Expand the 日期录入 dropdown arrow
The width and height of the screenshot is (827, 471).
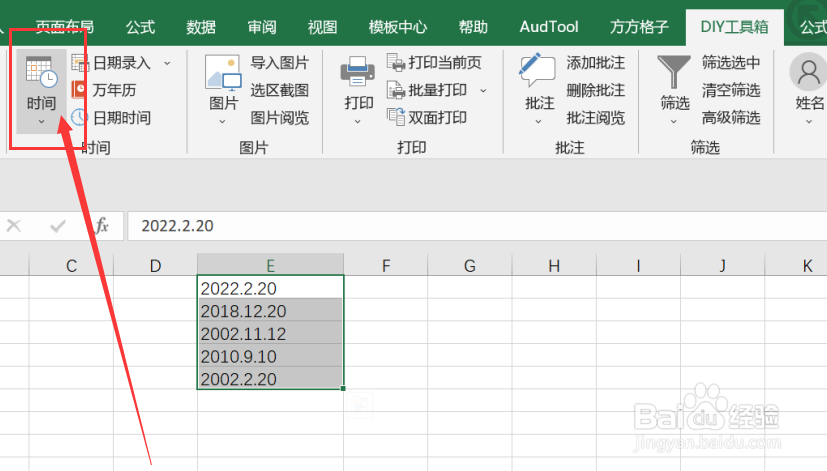click(167, 63)
